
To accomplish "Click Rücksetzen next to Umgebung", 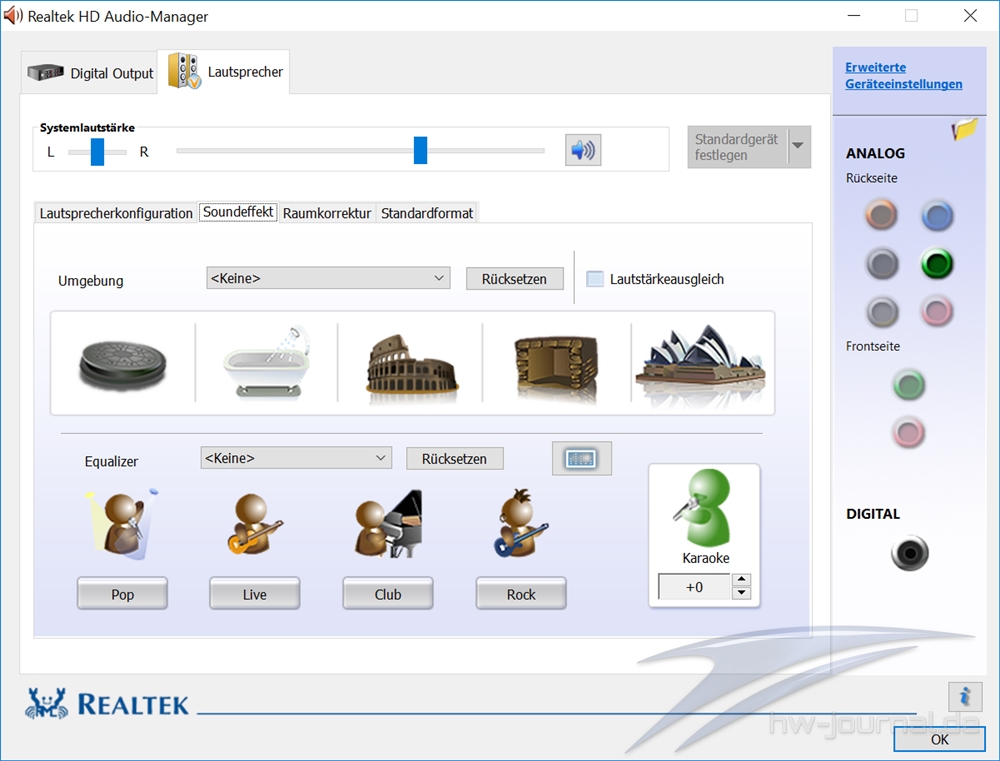I will coord(514,279).
